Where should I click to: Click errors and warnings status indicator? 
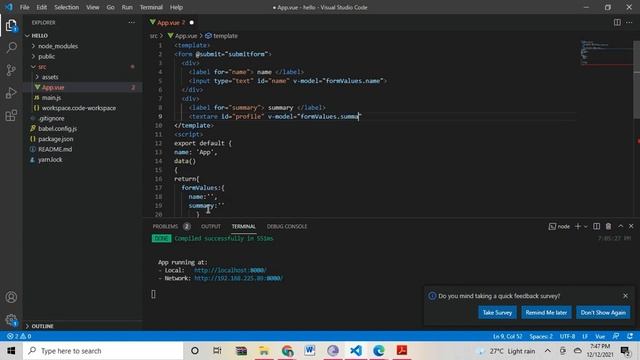point(19,336)
